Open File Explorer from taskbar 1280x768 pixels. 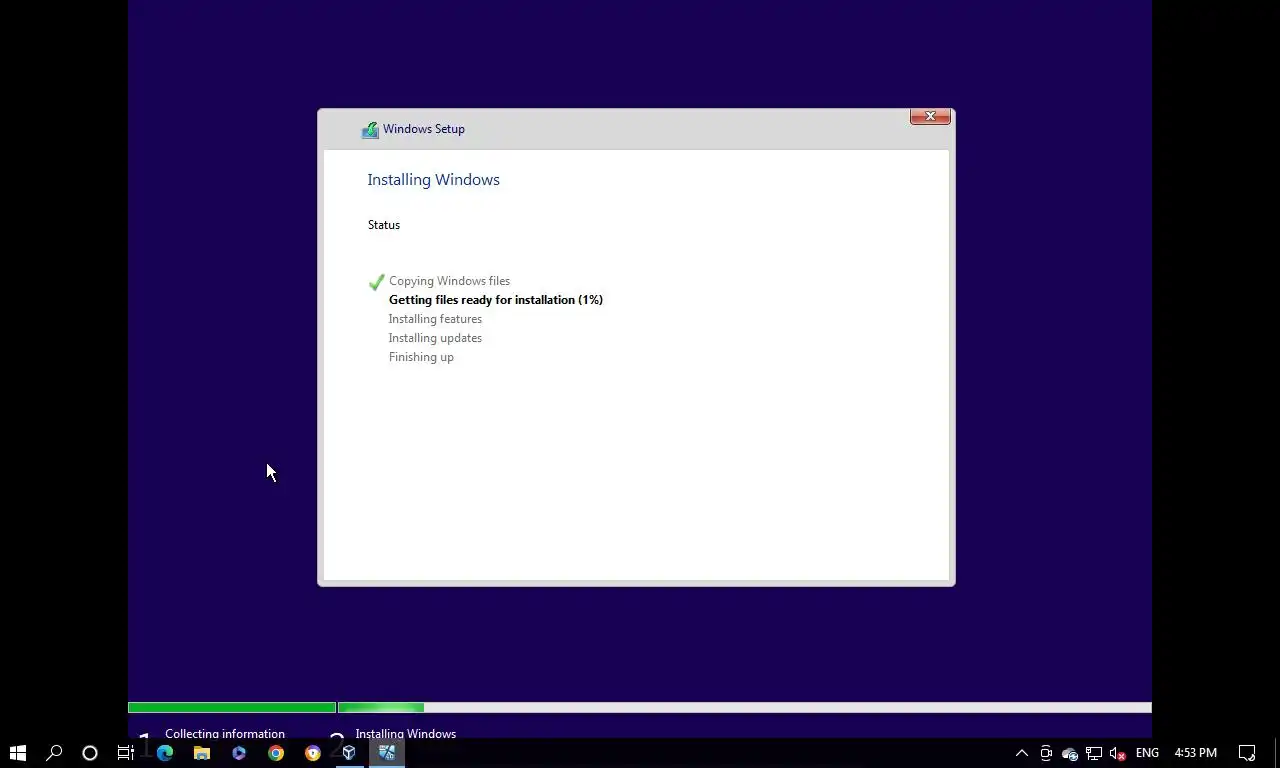click(202, 753)
